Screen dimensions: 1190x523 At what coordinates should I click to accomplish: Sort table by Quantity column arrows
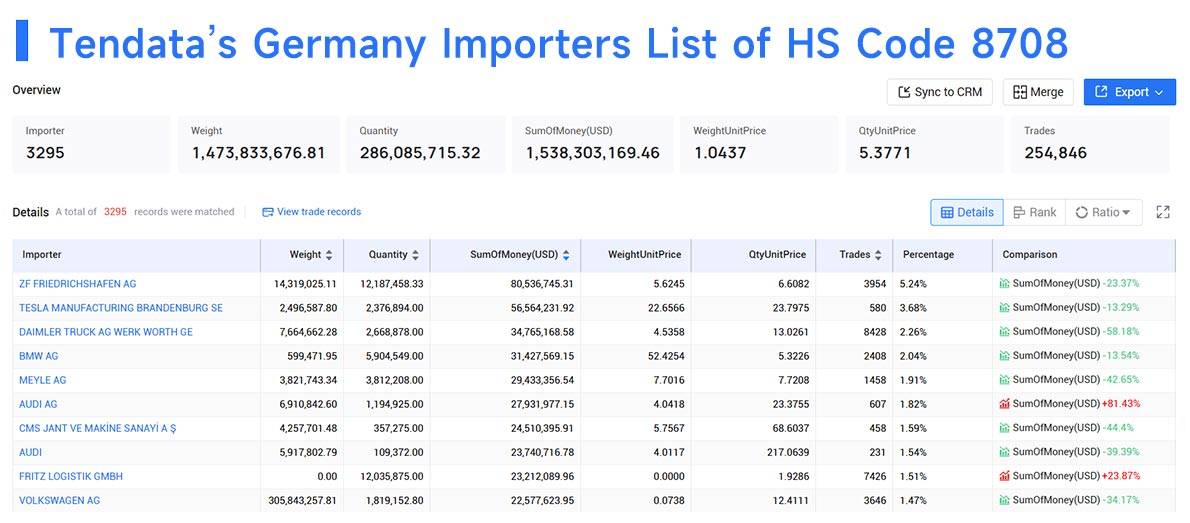(414, 255)
